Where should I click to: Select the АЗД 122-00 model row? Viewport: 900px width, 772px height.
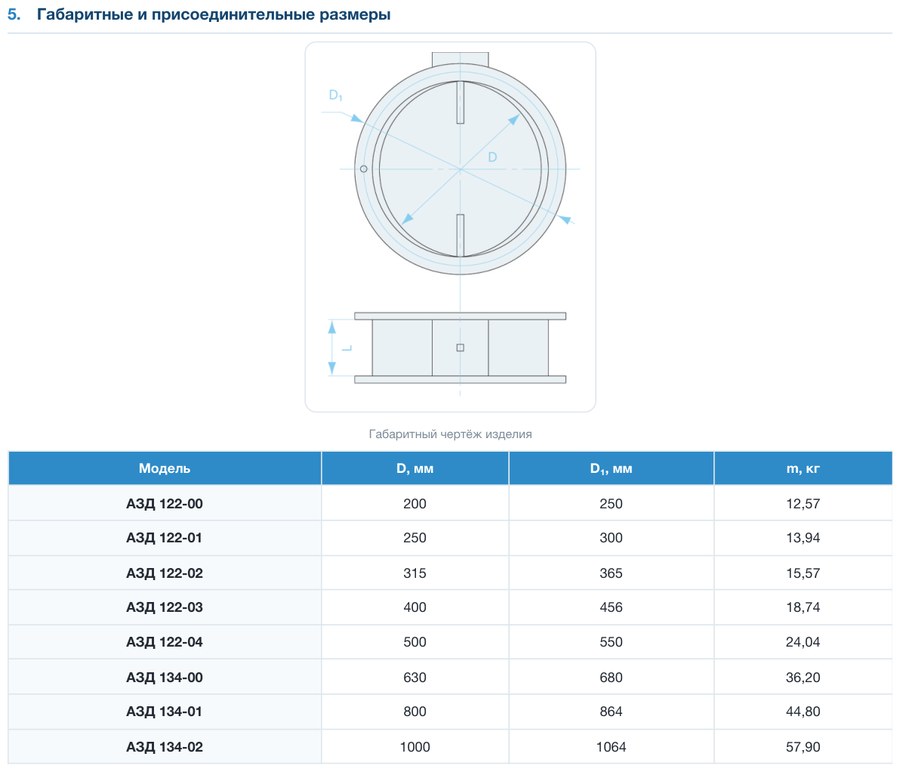[x=450, y=503]
